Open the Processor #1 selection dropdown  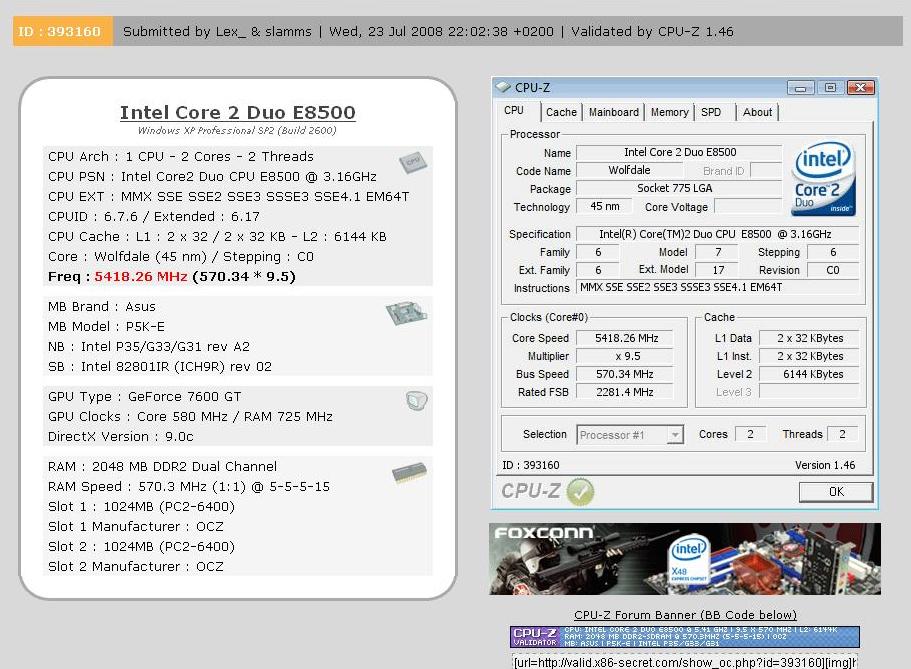[x=630, y=435]
